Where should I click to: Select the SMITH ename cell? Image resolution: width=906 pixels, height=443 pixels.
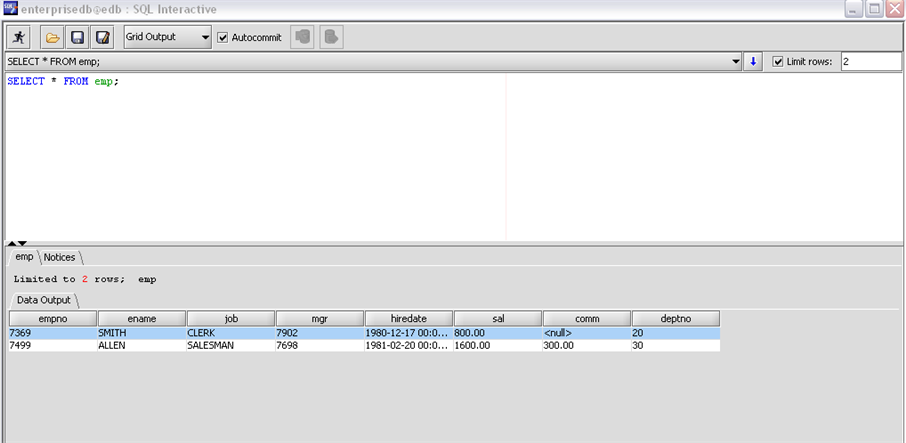click(142, 333)
